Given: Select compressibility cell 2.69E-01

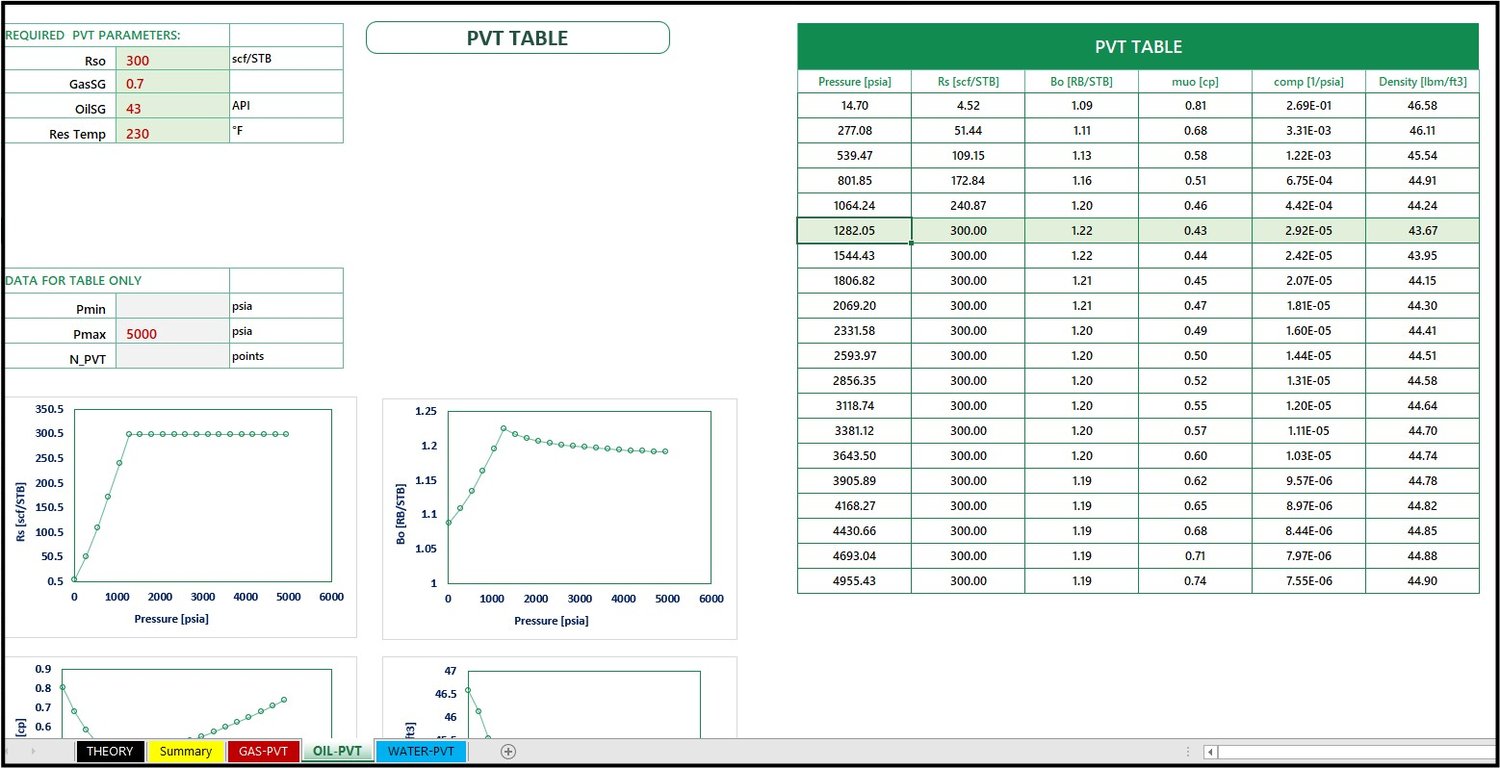Looking at the screenshot, I should point(1308,105).
